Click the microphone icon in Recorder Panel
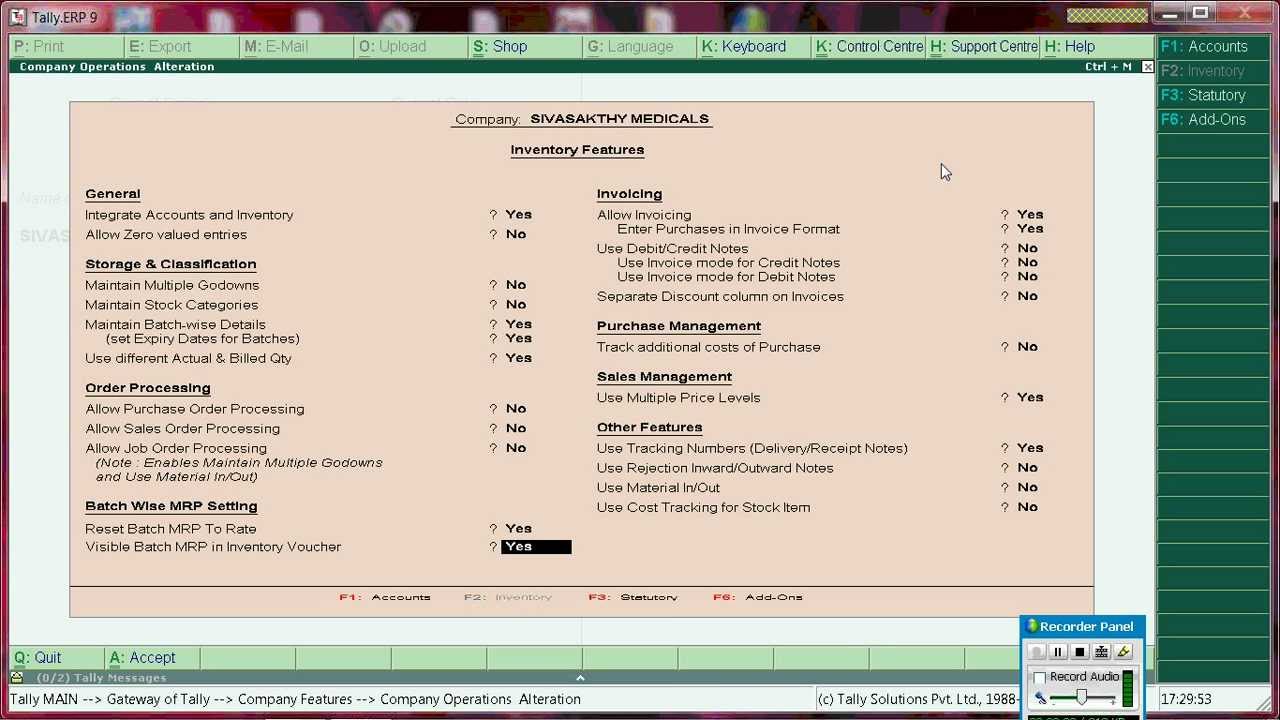 point(1040,698)
